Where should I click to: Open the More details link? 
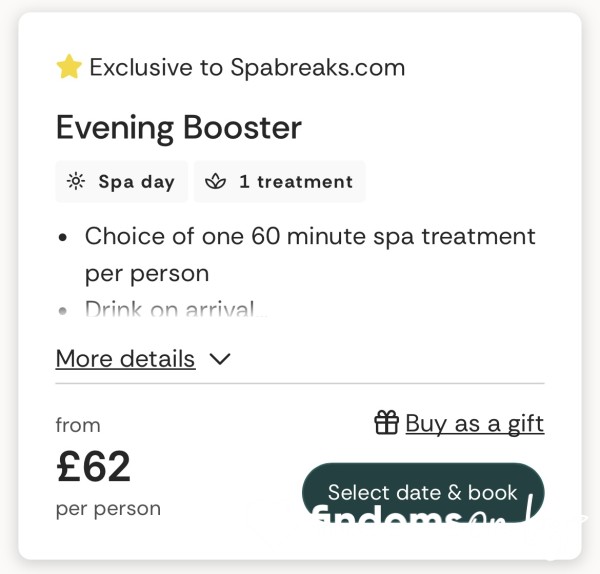[x=126, y=359]
